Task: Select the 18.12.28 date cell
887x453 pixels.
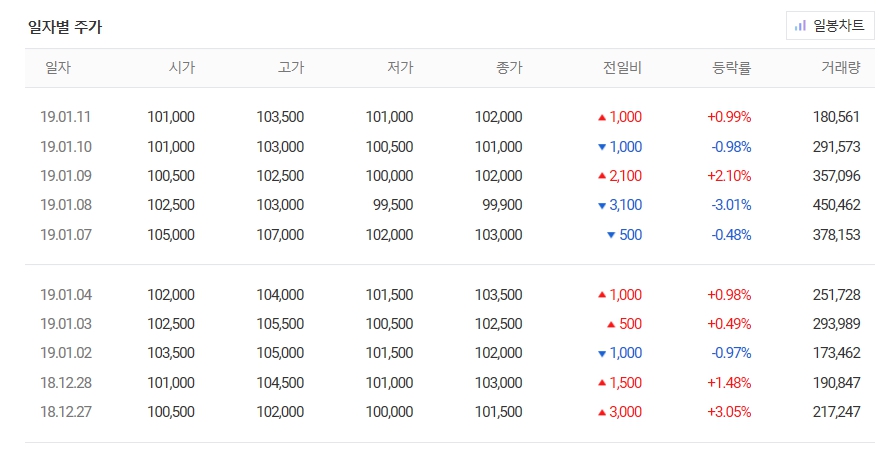Action: [x=66, y=383]
